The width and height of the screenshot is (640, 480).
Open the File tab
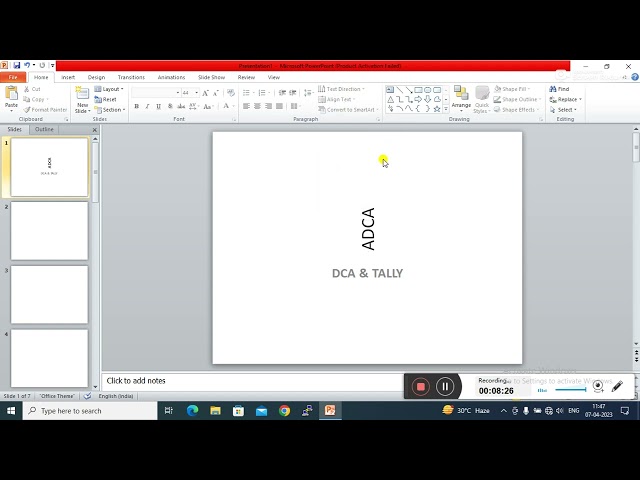(x=13, y=77)
